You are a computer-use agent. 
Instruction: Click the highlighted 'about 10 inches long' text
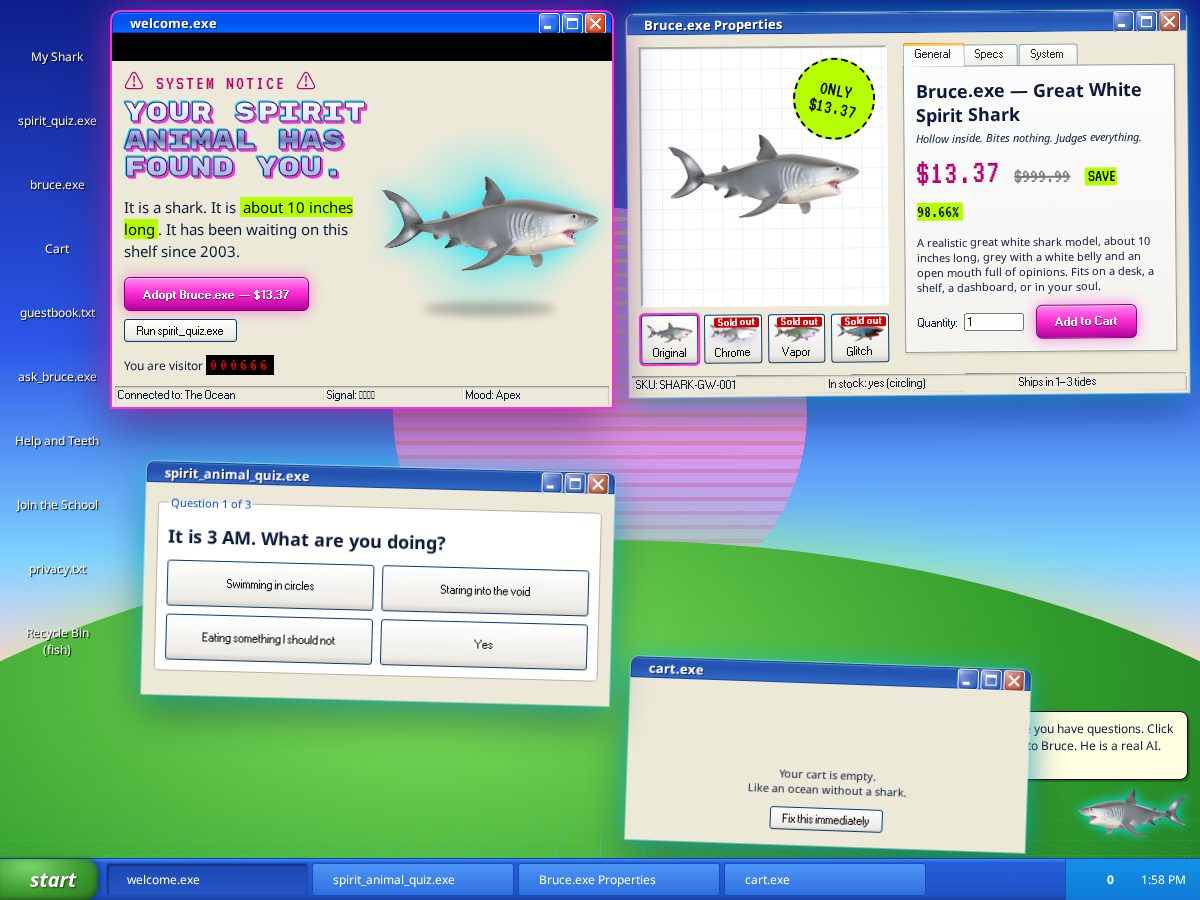click(x=238, y=219)
